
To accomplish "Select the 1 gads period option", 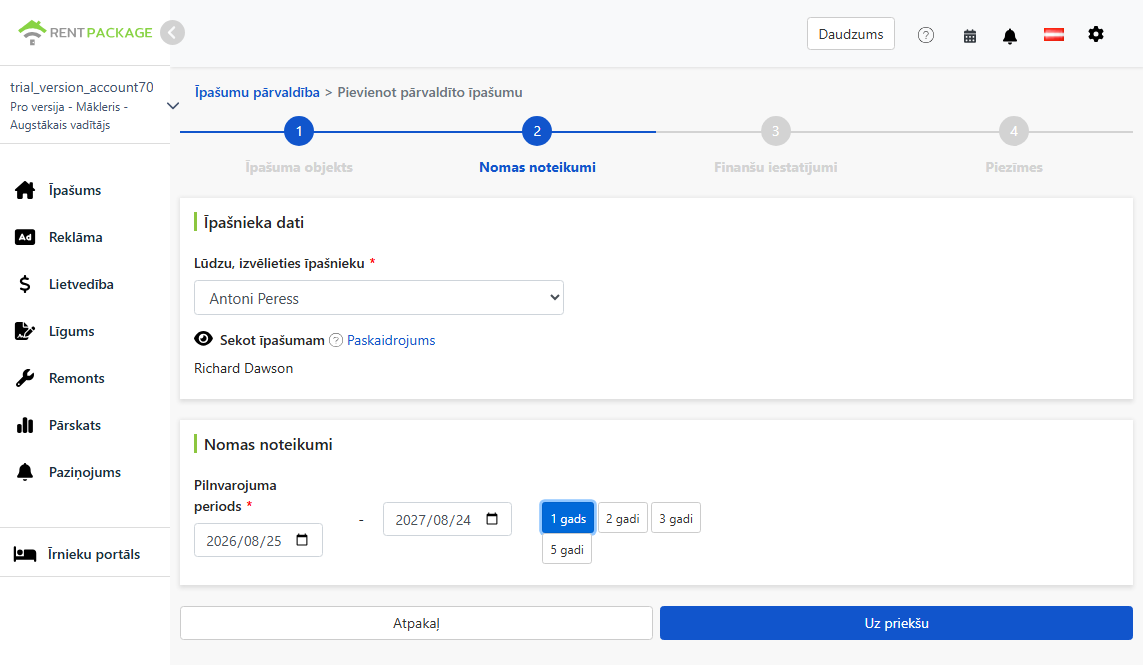I will coord(568,518).
